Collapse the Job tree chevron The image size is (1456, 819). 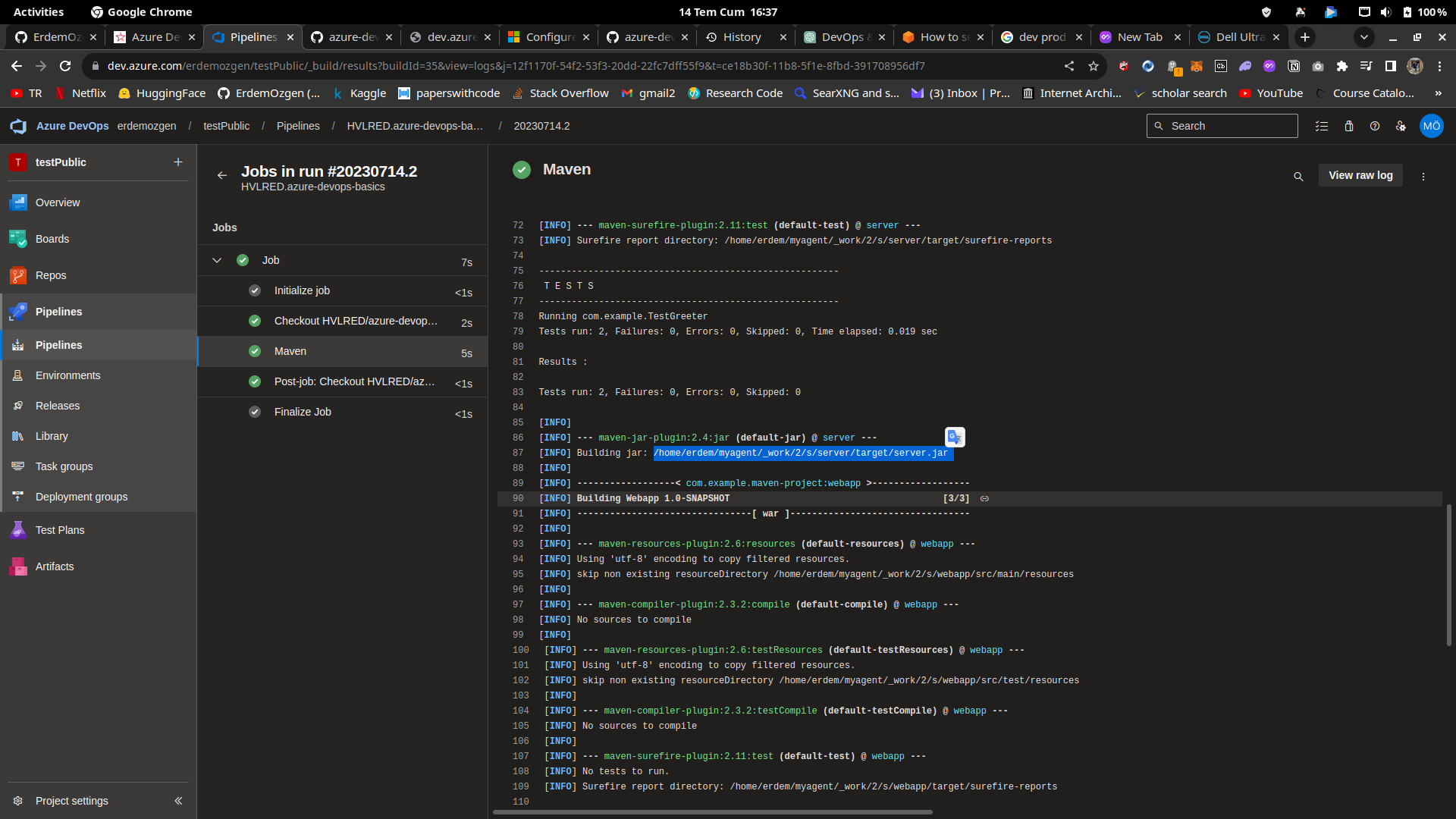[217, 260]
